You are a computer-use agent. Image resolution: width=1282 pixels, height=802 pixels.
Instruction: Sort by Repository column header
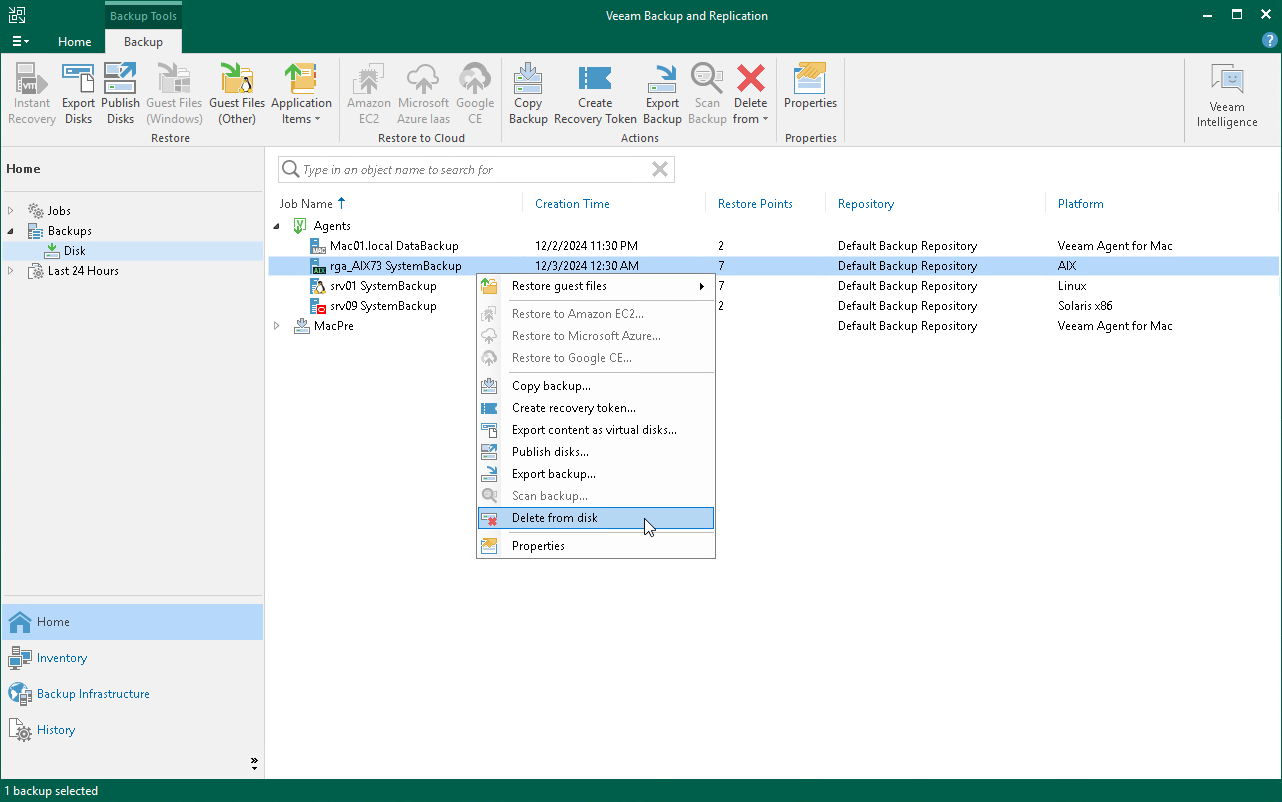click(866, 203)
